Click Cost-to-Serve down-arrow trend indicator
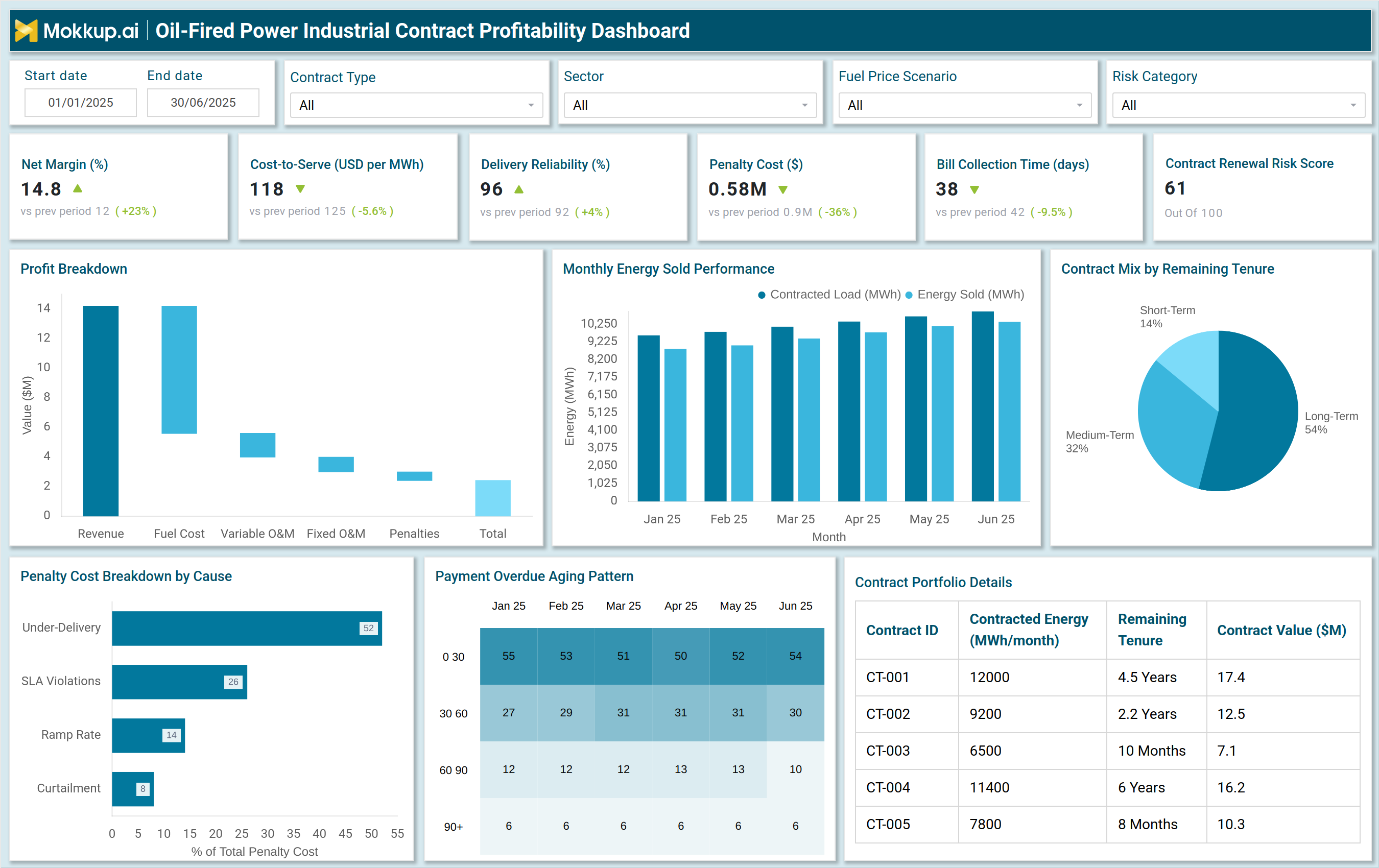 tap(300, 189)
